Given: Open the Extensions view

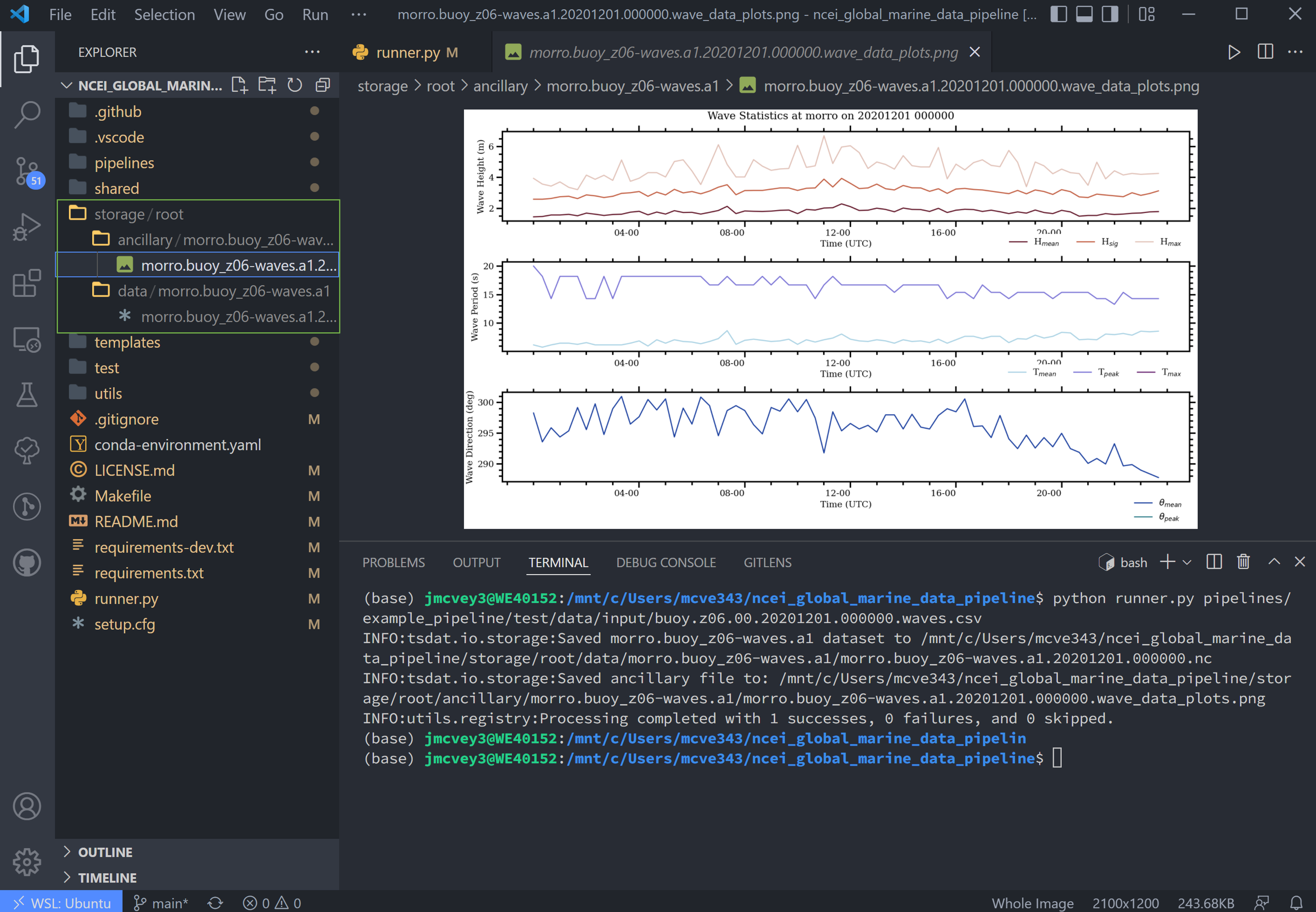Looking at the screenshot, I should point(27,283).
